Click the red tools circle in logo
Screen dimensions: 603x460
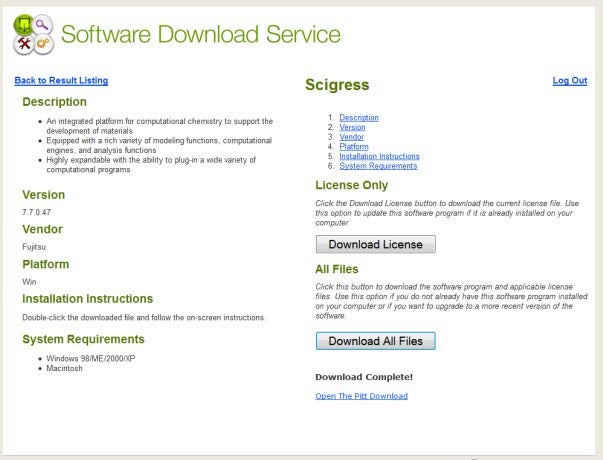24,43
